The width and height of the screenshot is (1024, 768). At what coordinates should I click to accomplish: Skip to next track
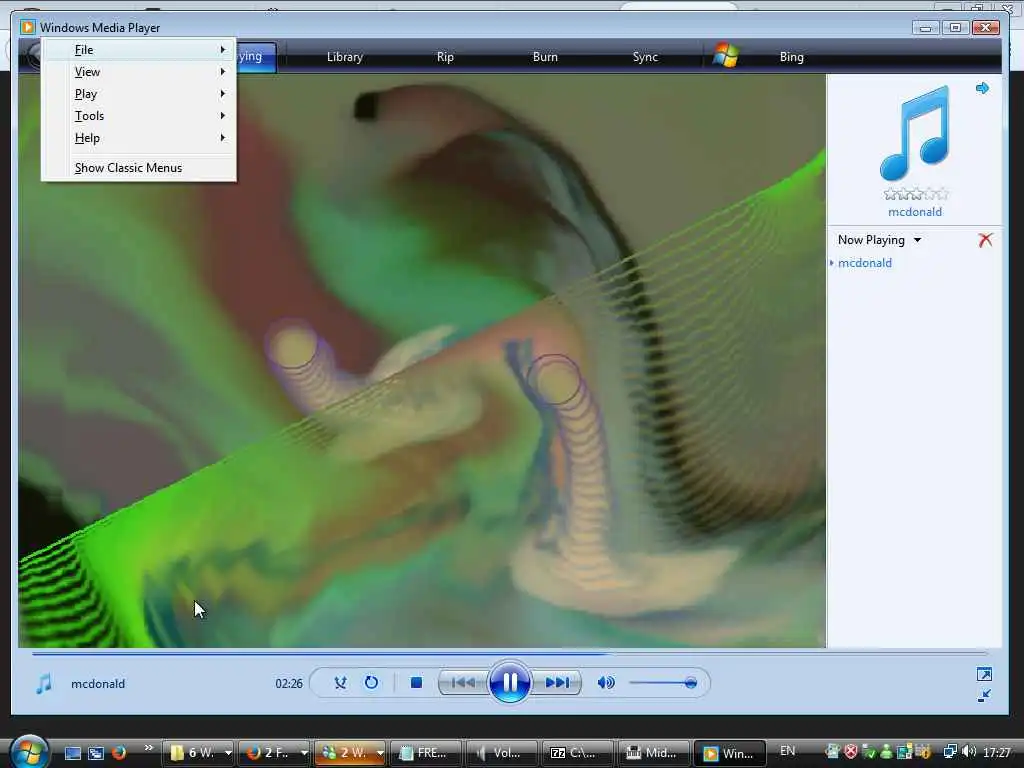[x=556, y=683]
